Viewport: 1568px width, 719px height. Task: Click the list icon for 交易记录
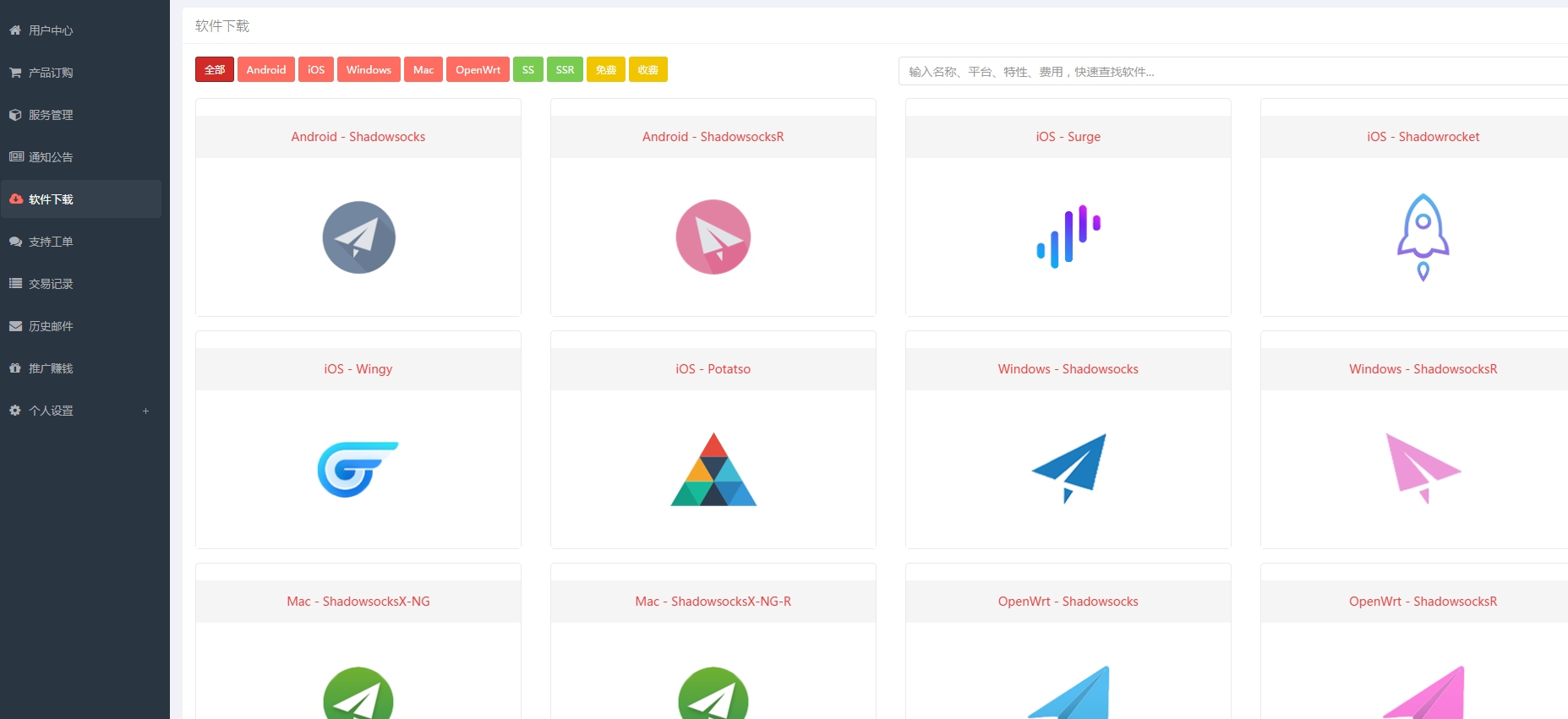(x=15, y=283)
